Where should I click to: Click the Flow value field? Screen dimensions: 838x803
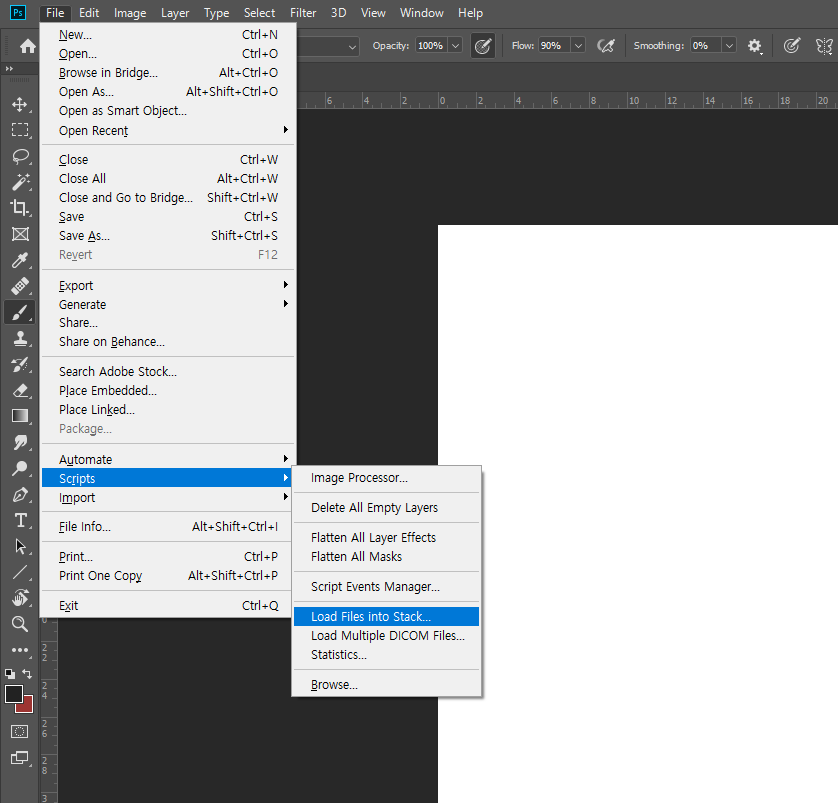554,46
